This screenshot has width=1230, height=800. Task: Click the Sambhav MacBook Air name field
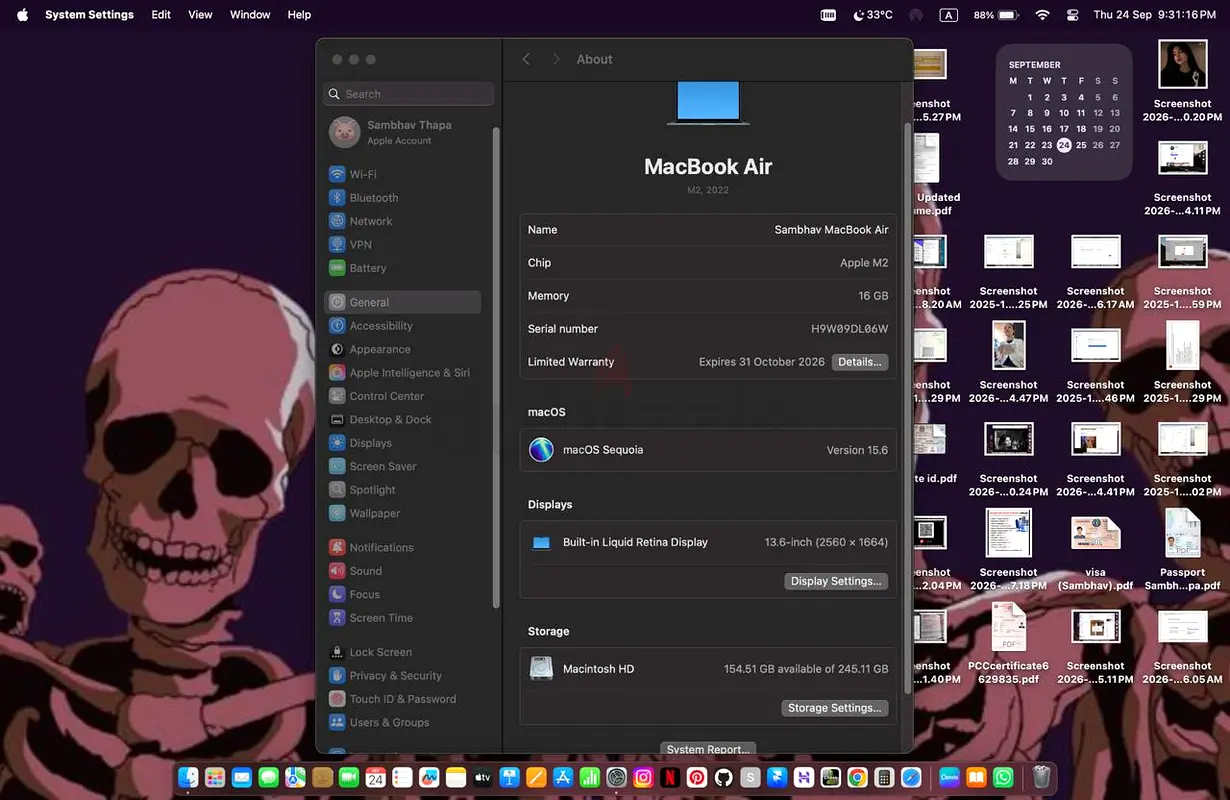[x=831, y=230]
